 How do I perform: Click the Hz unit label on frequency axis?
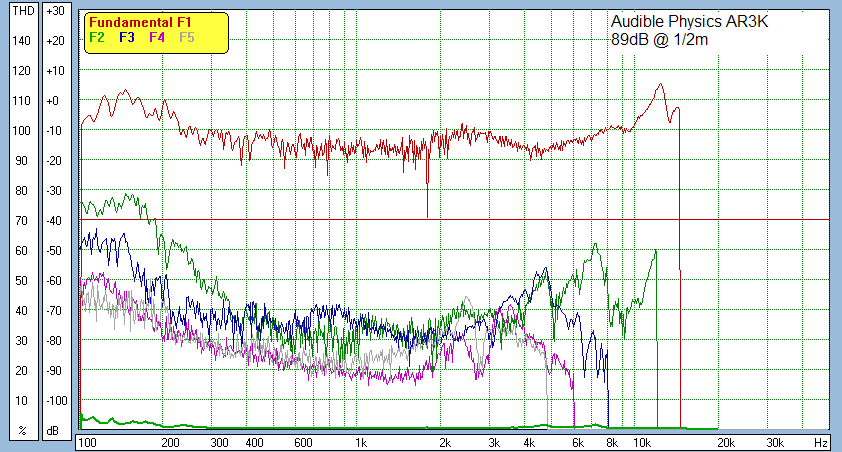(821, 443)
